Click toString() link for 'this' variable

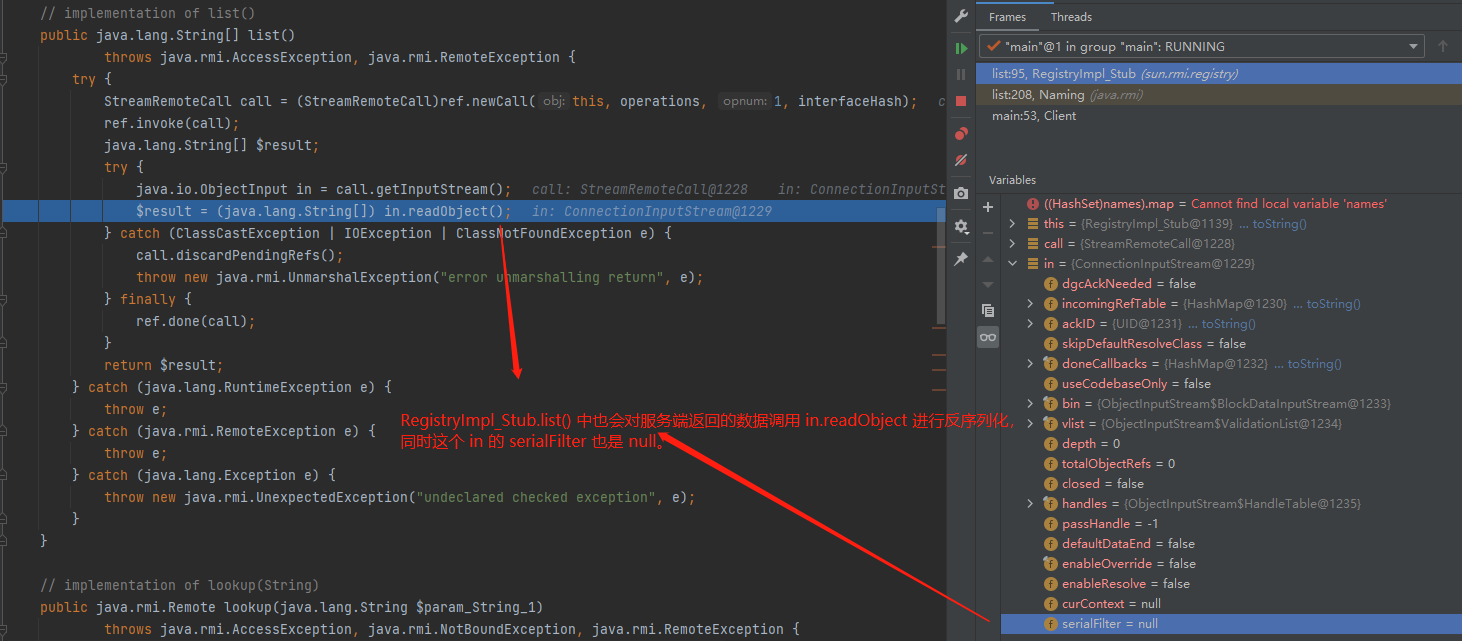point(1279,224)
